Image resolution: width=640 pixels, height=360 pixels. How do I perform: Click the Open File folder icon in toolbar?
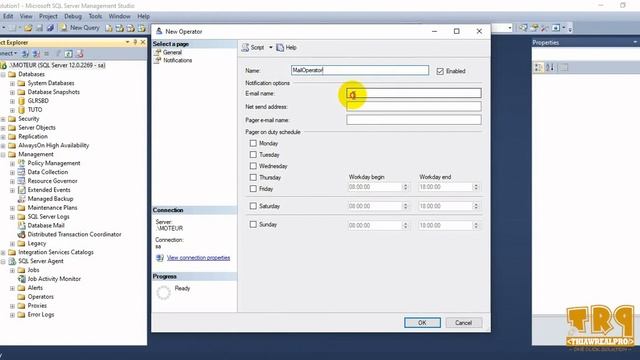point(28,28)
